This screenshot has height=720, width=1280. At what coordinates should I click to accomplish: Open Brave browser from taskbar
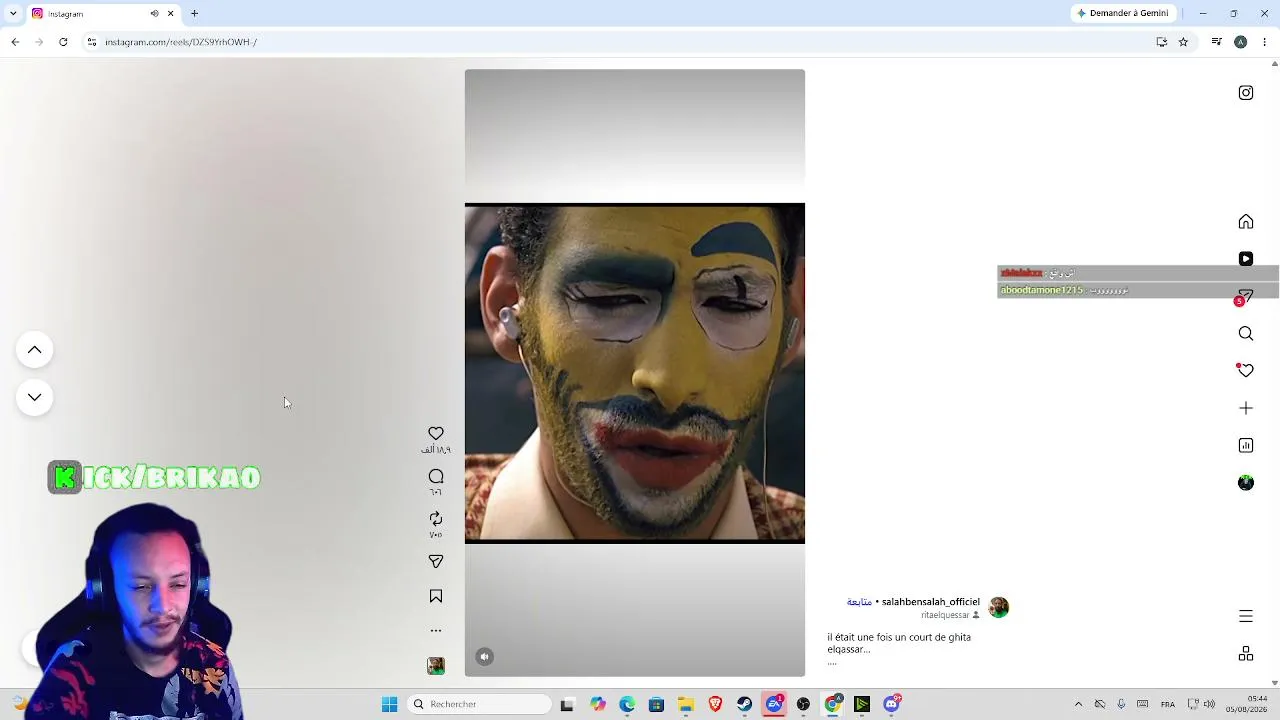(x=715, y=704)
